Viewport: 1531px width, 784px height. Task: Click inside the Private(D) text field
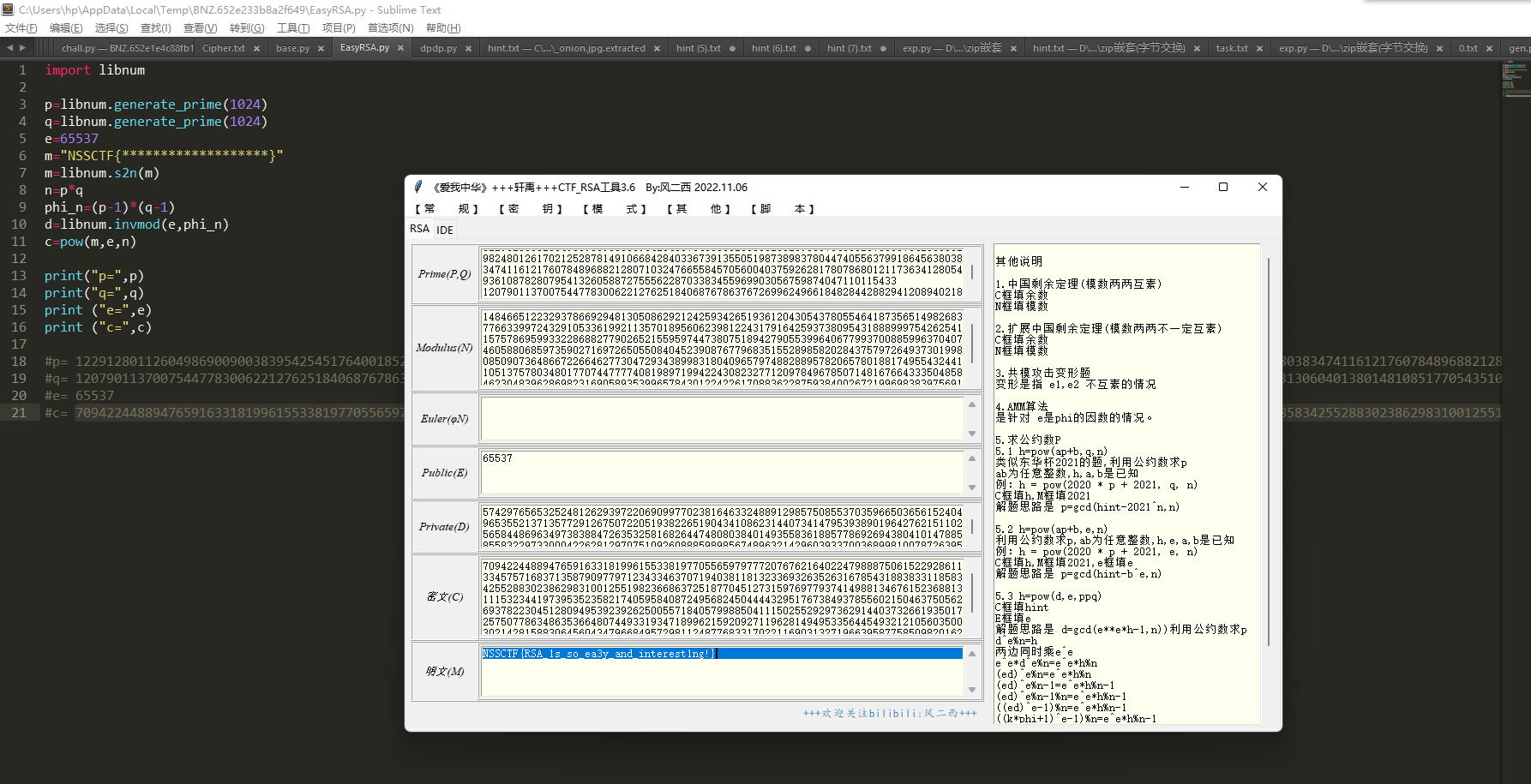point(723,527)
